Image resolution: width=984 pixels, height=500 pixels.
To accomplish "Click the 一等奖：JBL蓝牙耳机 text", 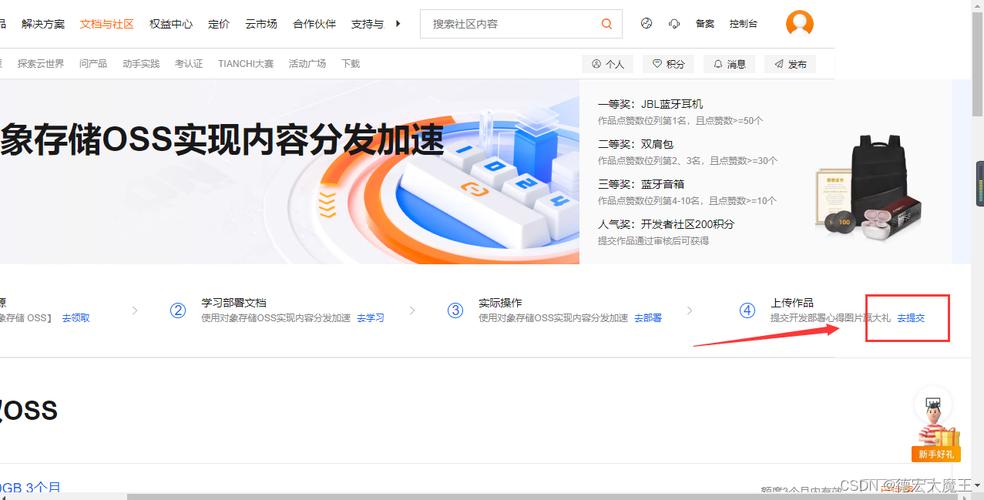I will tap(651, 104).
